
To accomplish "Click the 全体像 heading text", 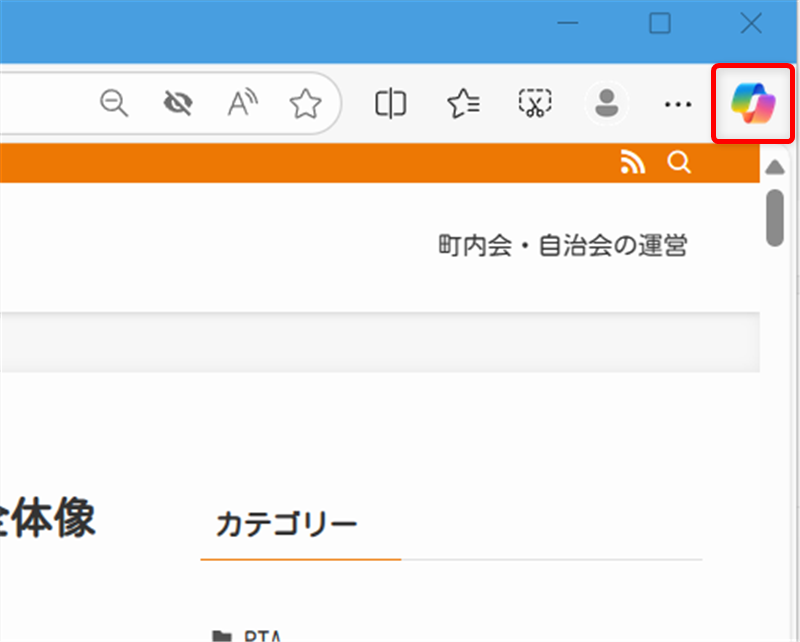I will [x=48, y=519].
